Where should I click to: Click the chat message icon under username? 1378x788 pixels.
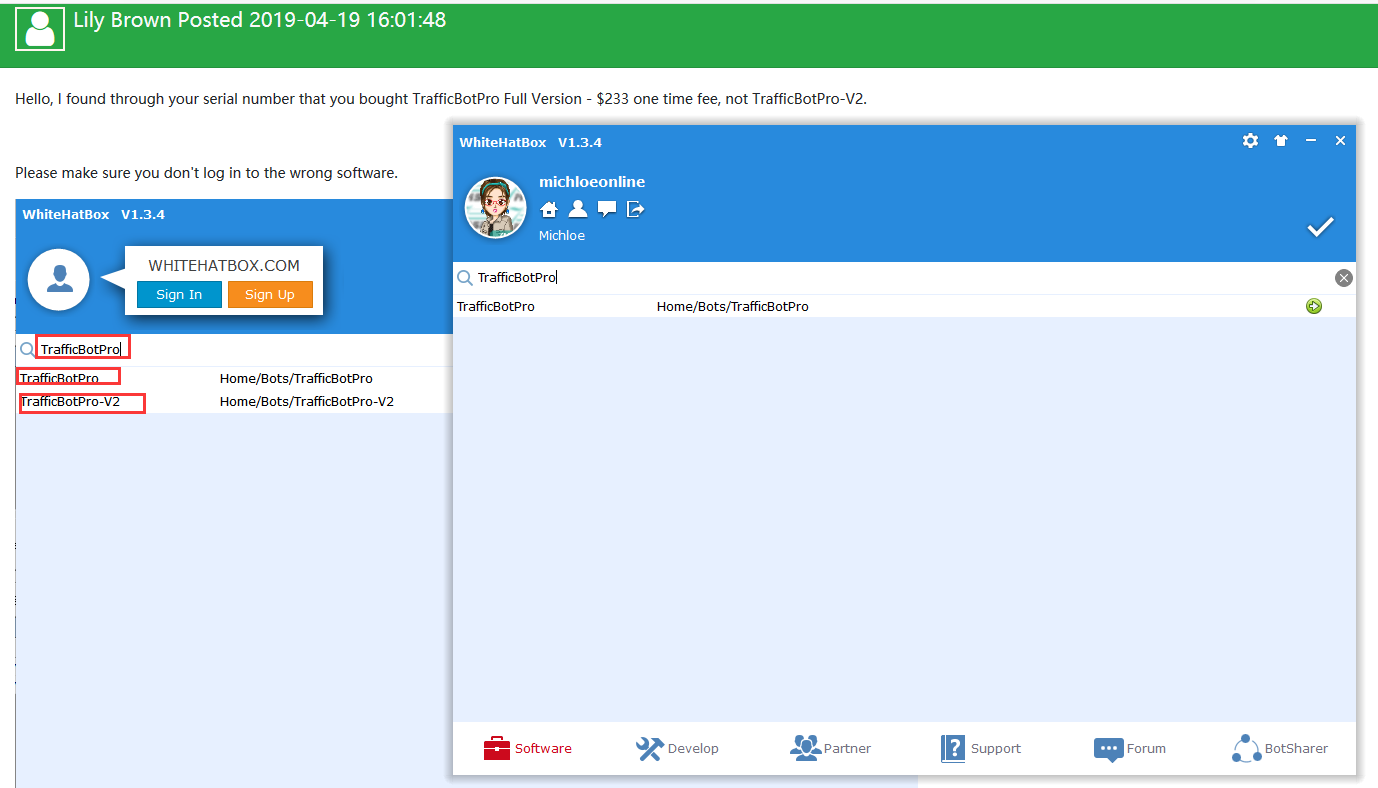[x=606, y=209]
